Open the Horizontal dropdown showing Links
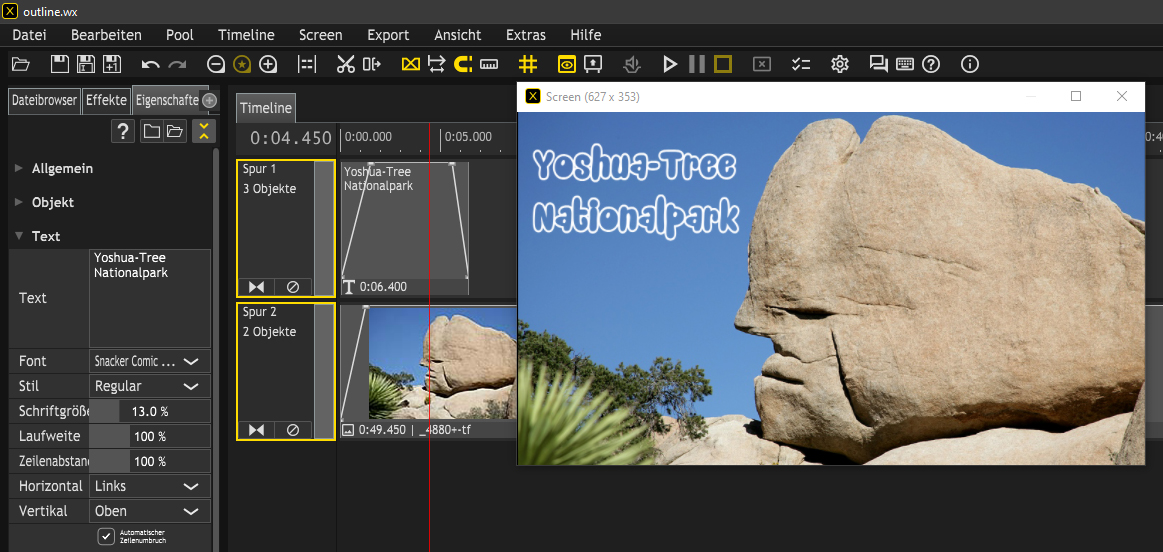1163x552 pixels. click(x=150, y=486)
